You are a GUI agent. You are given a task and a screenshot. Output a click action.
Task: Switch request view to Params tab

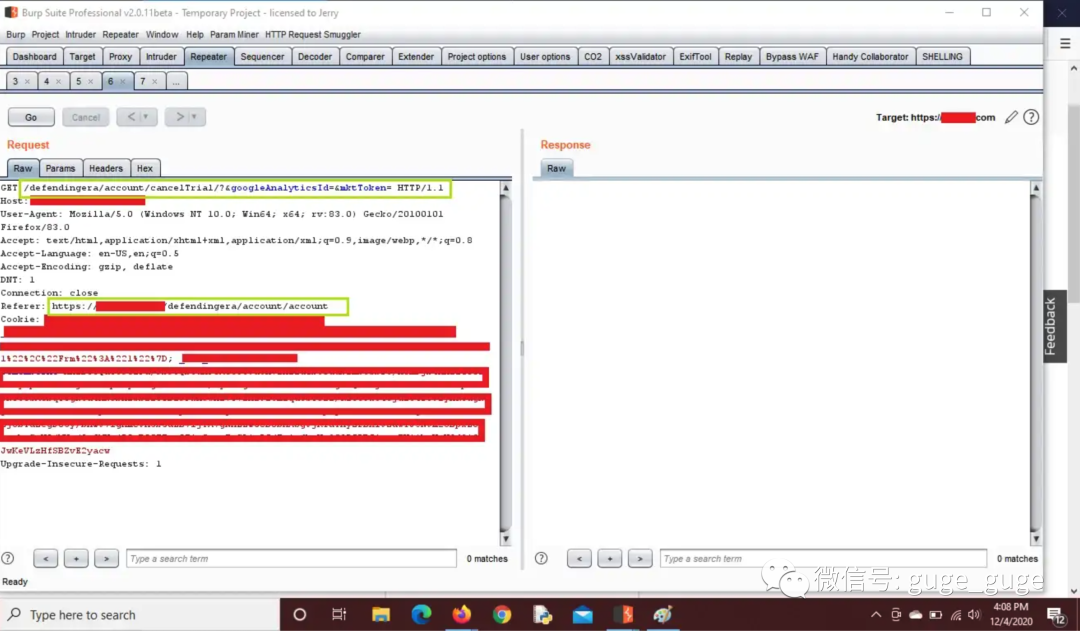click(61, 168)
